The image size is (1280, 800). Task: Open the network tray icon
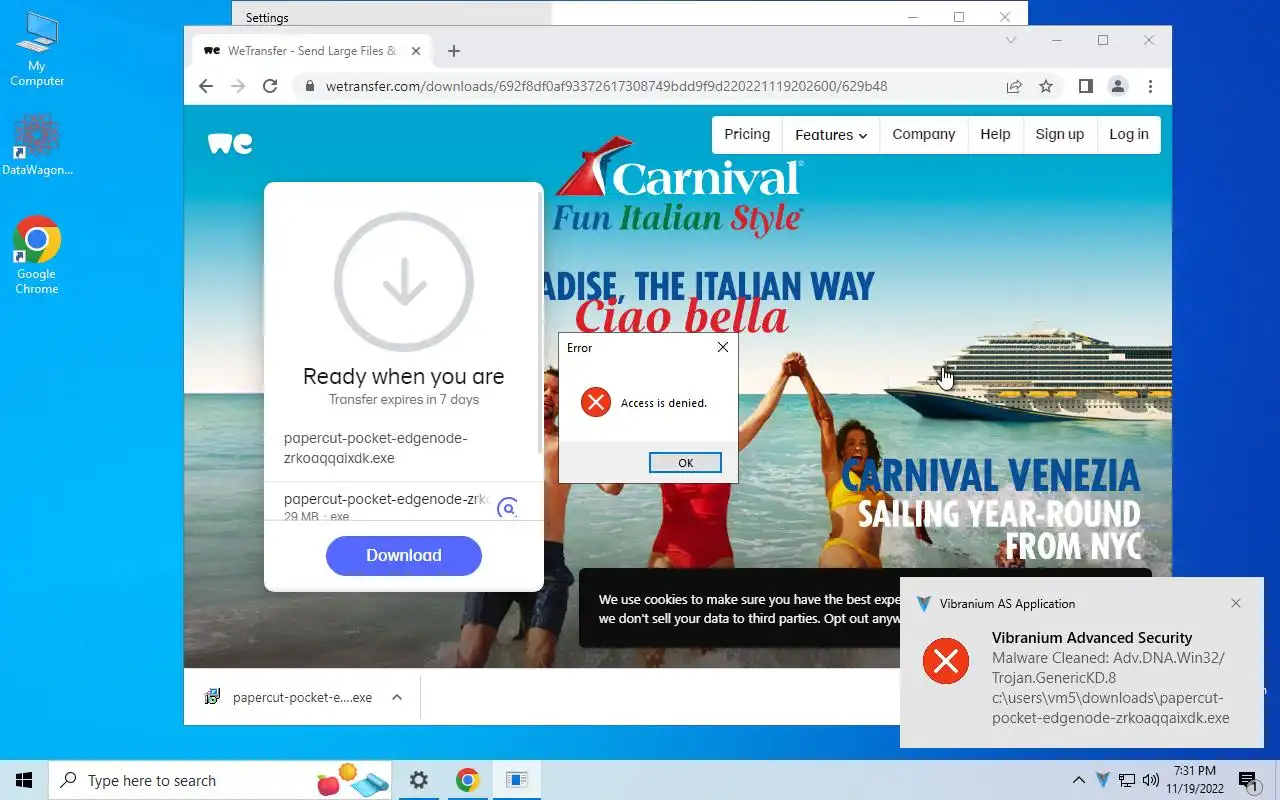point(1127,780)
